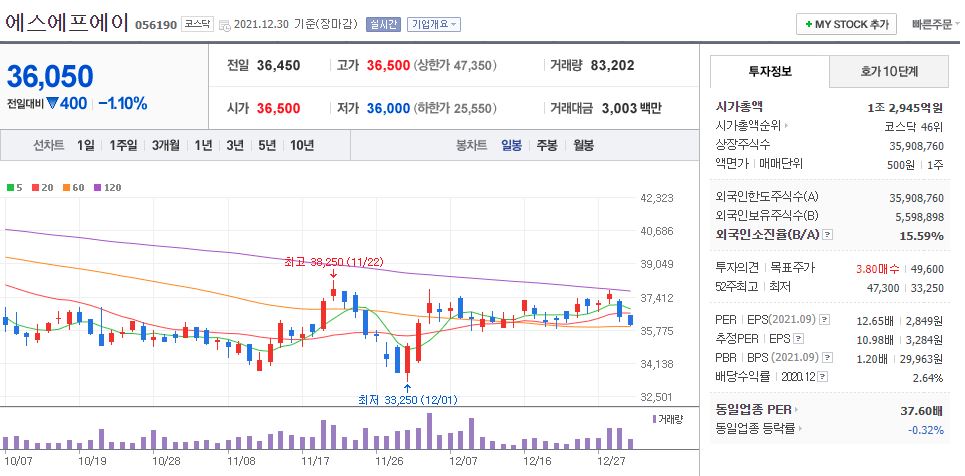Click the market cap value 1조 2,945억원
The height and width of the screenshot is (476, 965).
pyautogui.click(x=905, y=108)
